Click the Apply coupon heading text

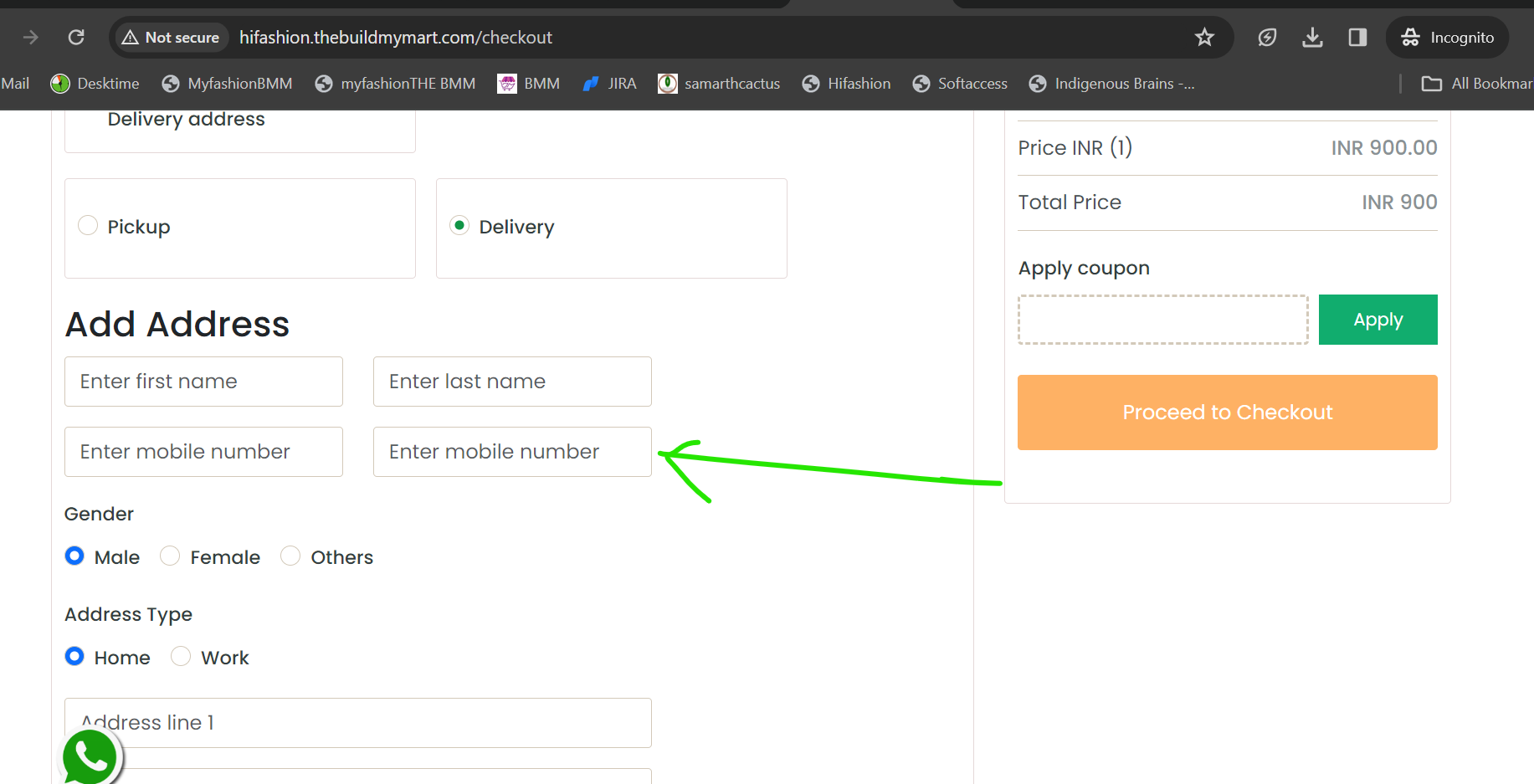pyautogui.click(x=1084, y=269)
